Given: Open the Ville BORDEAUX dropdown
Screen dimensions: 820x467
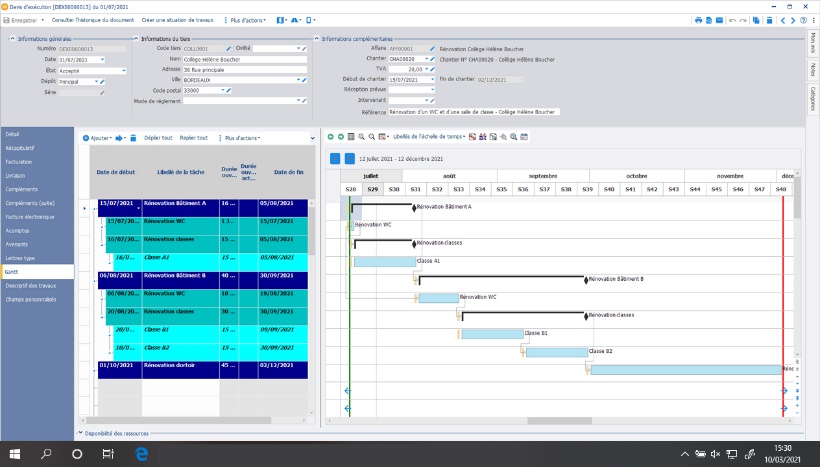Looking at the screenshot, I should click(299, 80).
